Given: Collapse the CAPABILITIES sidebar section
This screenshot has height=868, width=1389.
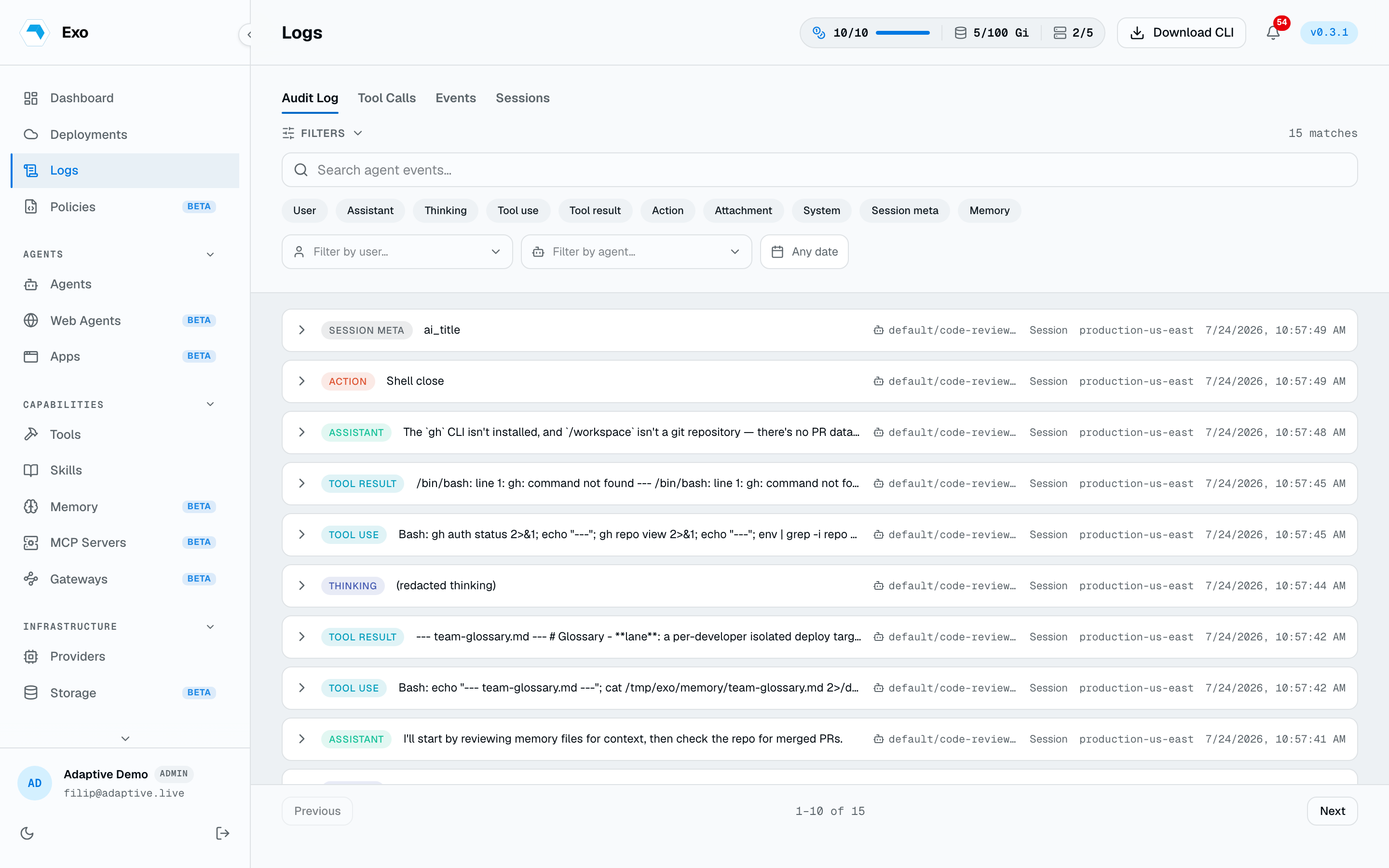Looking at the screenshot, I should point(210,404).
